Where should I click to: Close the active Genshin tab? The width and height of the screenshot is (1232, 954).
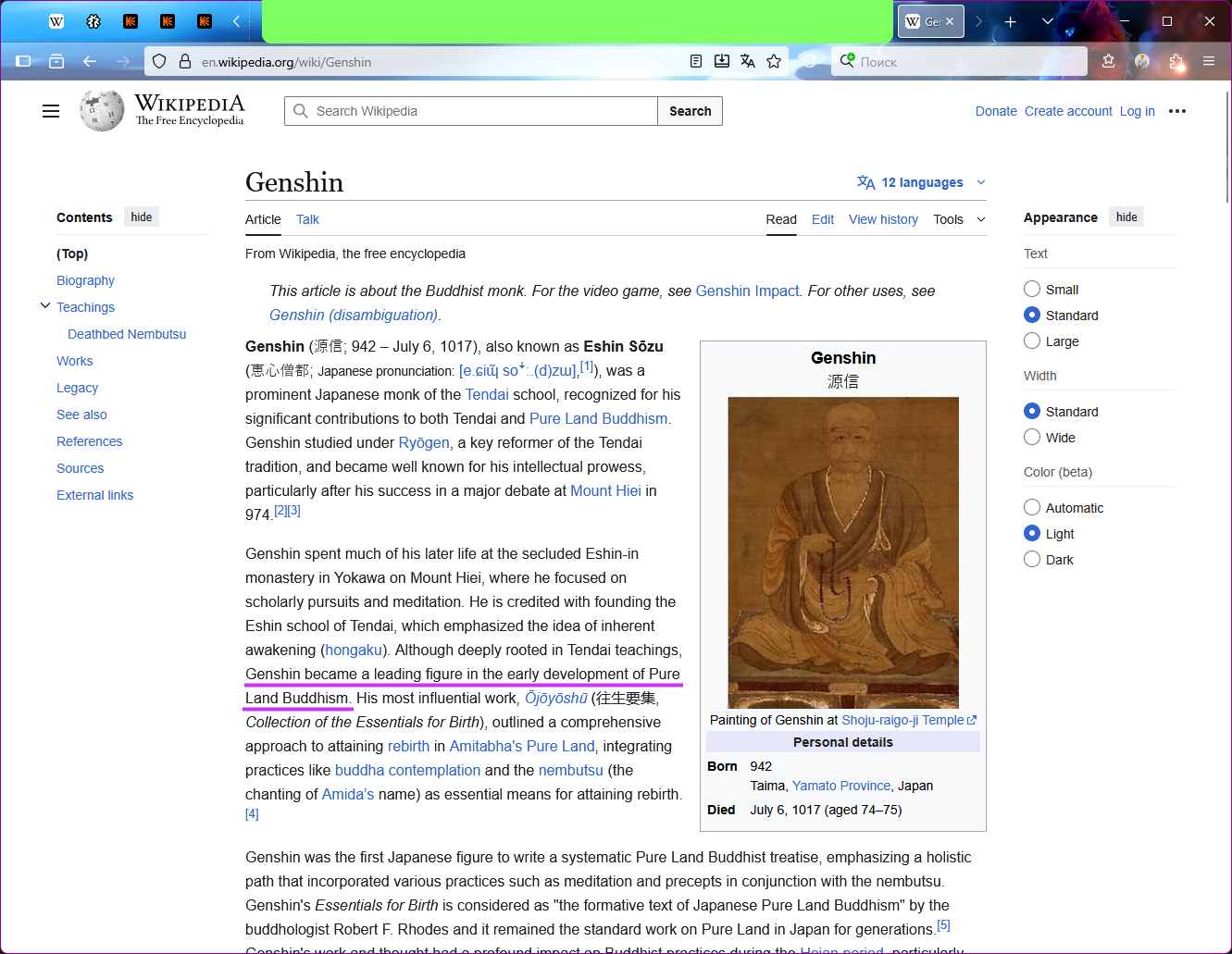point(950,21)
